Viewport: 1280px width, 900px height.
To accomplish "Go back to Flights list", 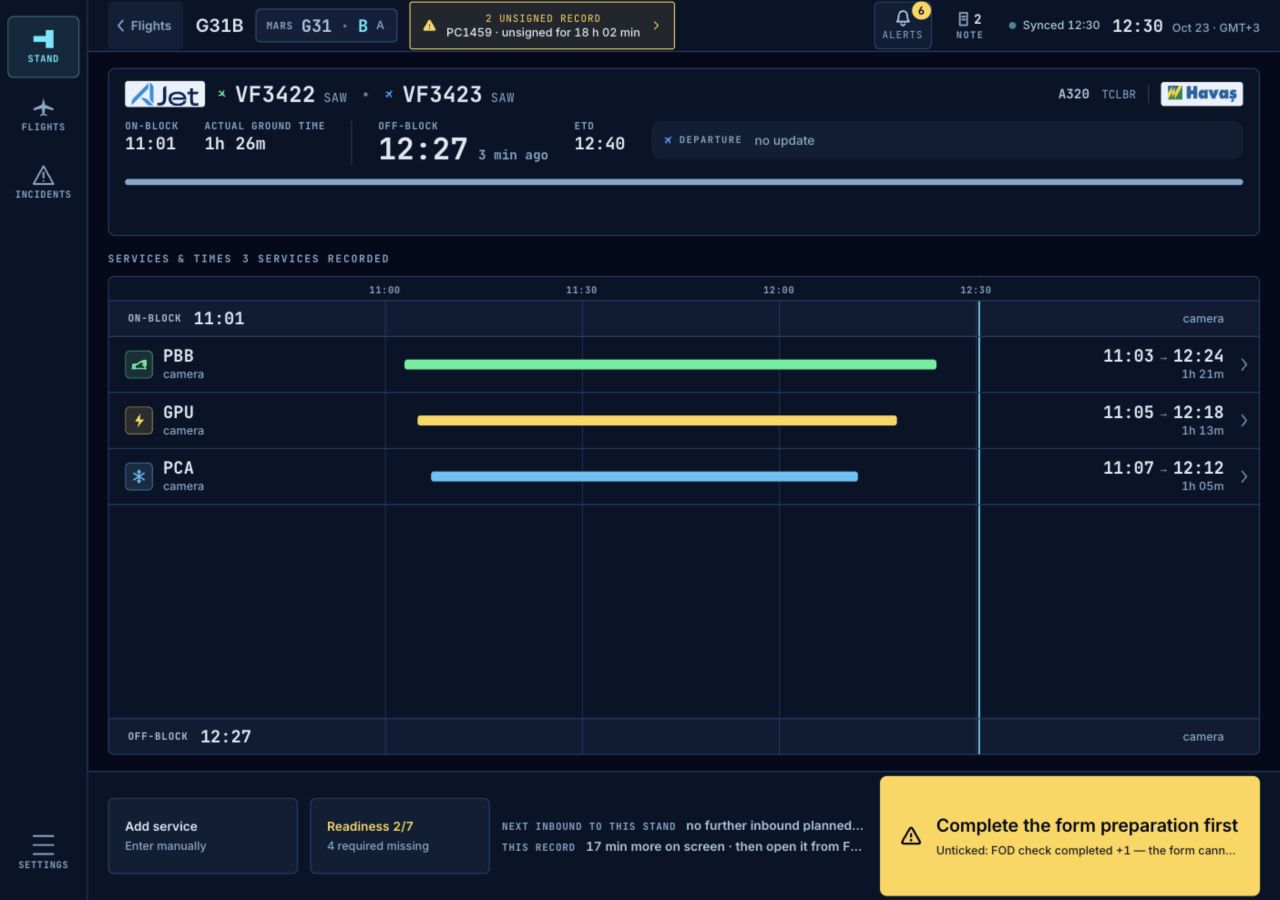I will point(145,26).
